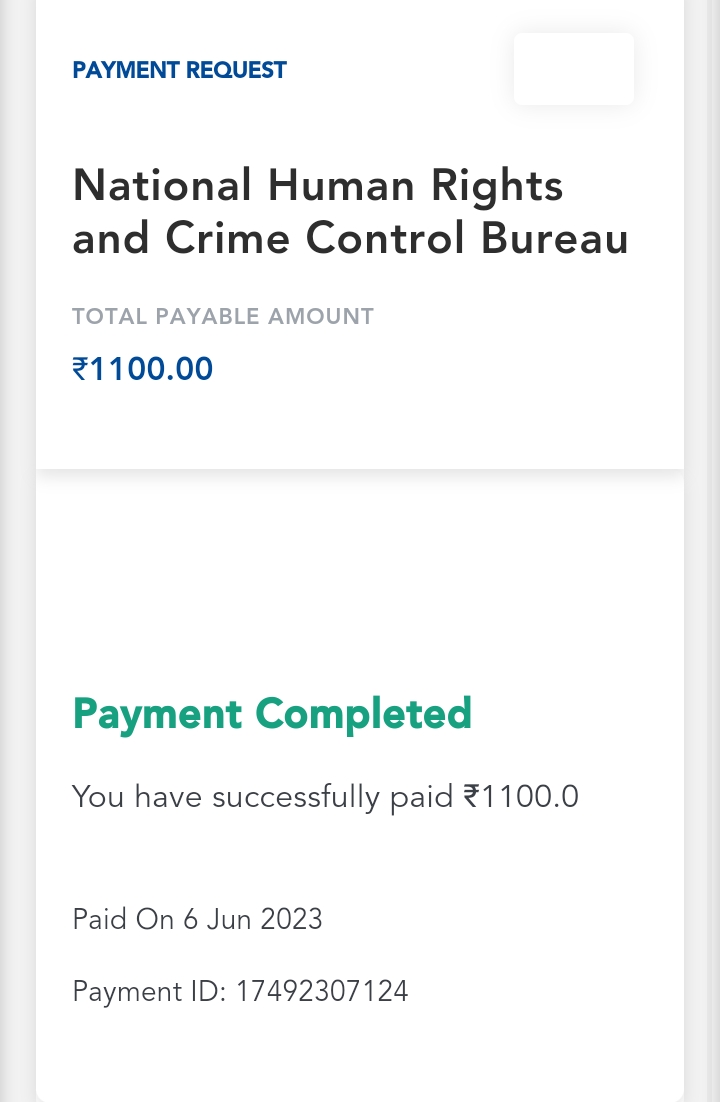Click the word "successfully" in confirmation text
The width and height of the screenshot is (720, 1102).
click(296, 797)
